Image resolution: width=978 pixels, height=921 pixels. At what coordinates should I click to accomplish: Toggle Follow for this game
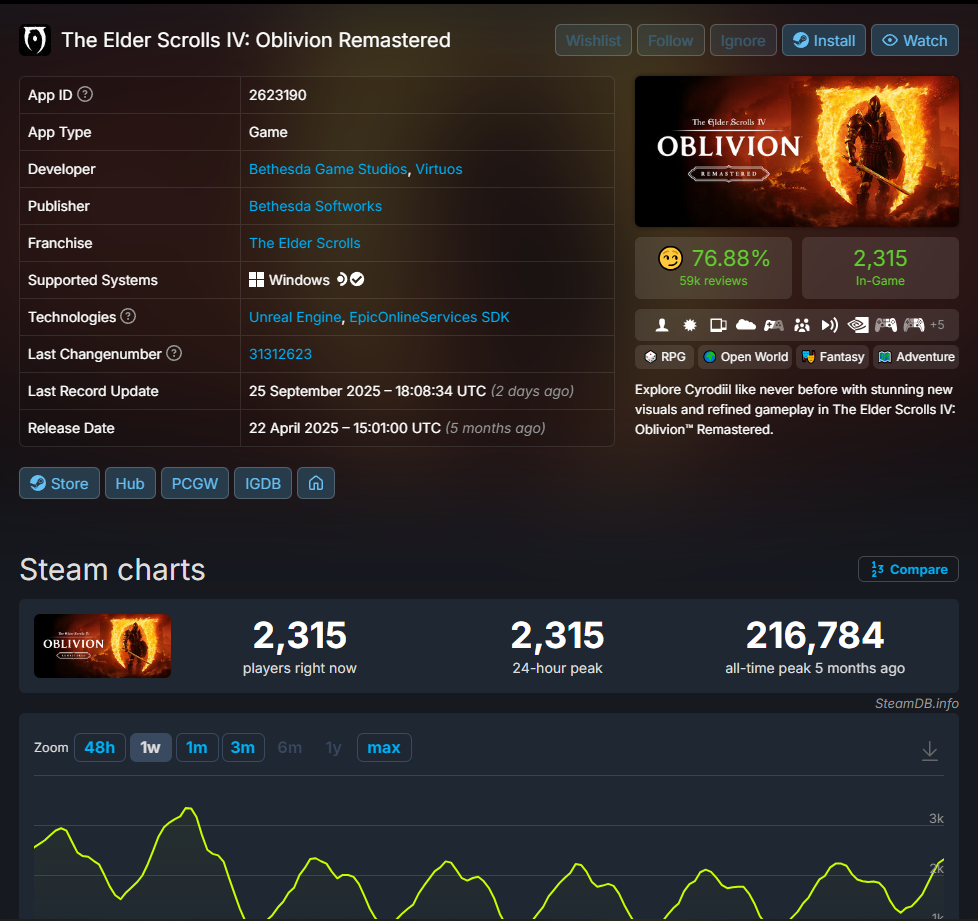click(671, 41)
